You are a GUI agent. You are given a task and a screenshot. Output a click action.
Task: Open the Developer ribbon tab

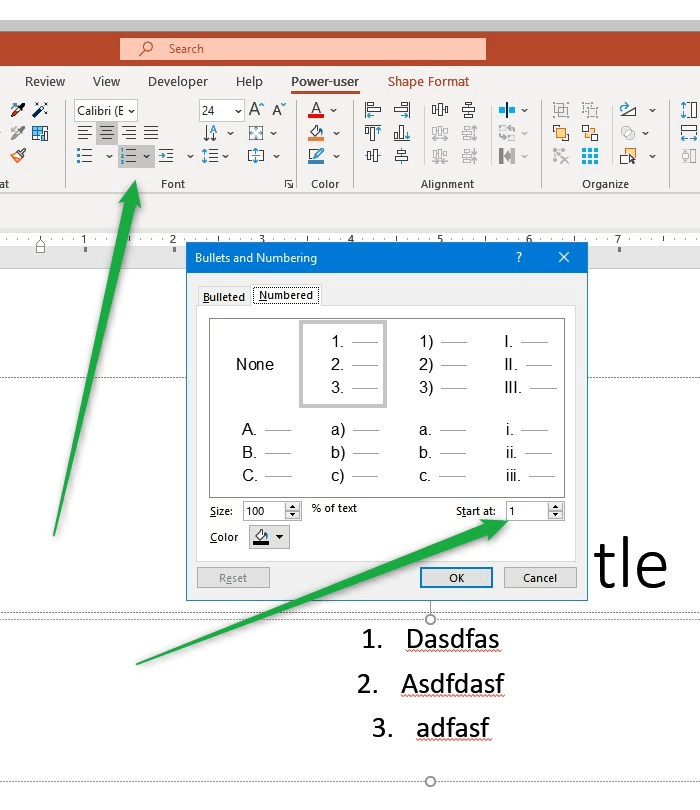coord(178,82)
